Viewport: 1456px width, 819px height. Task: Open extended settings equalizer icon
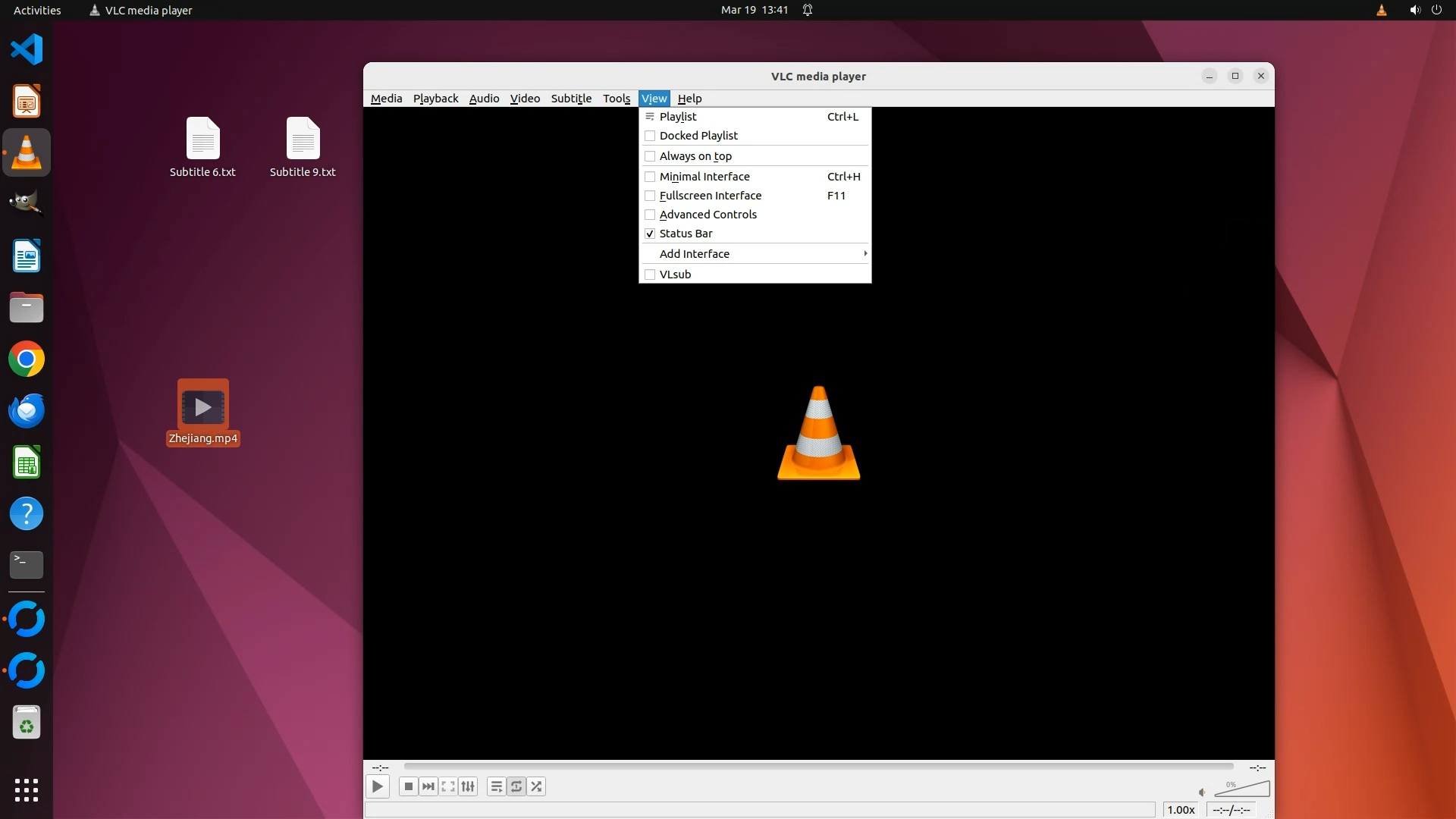click(x=468, y=786)
